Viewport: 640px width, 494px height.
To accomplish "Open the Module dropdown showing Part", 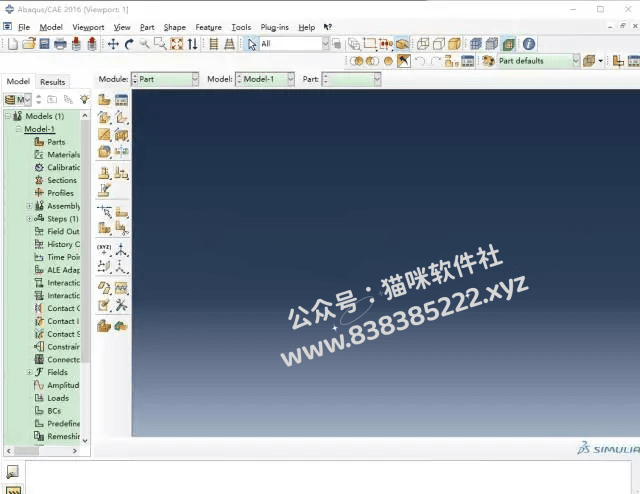I will point(165,79).
